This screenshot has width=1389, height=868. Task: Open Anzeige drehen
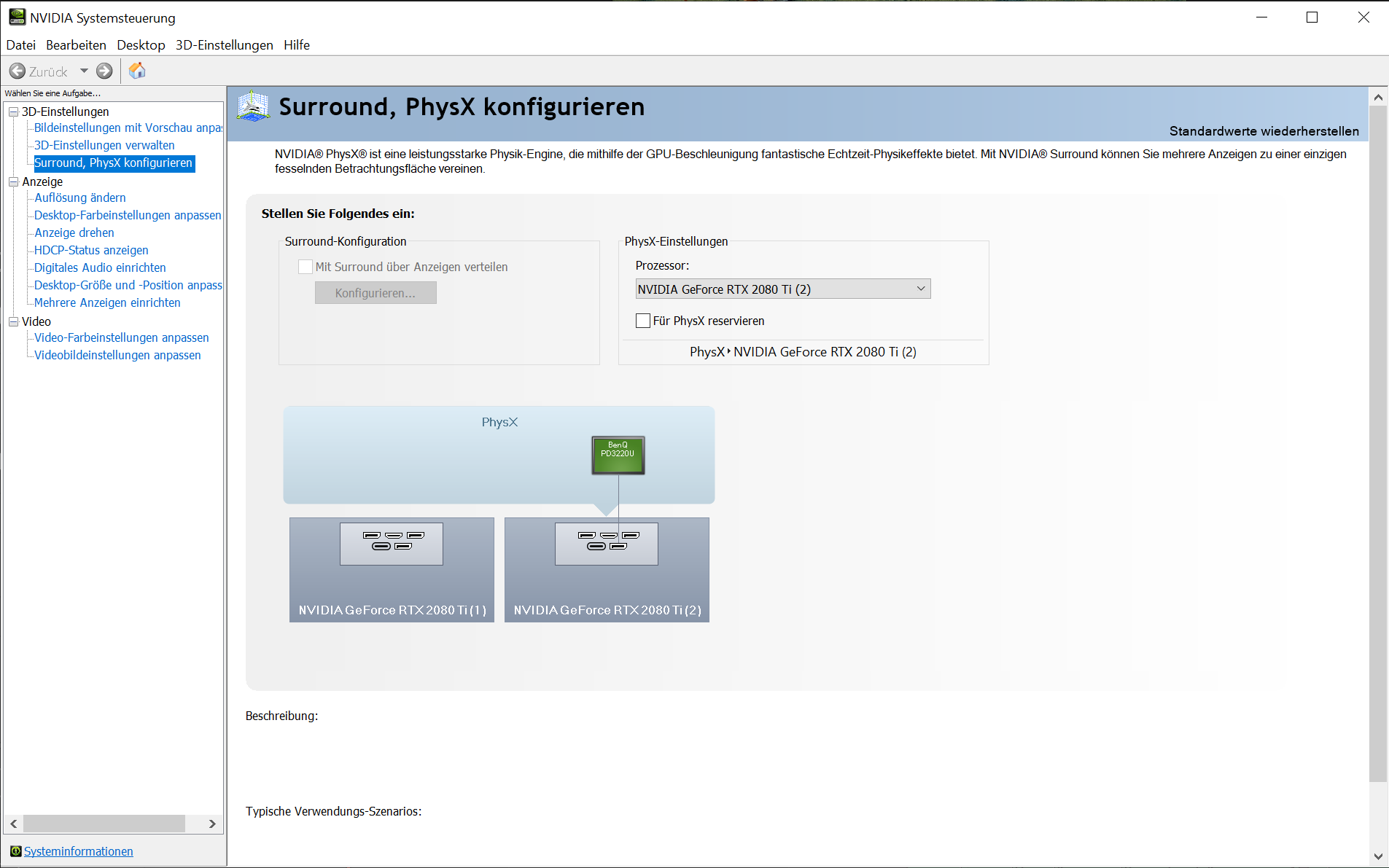click(74, 232)
